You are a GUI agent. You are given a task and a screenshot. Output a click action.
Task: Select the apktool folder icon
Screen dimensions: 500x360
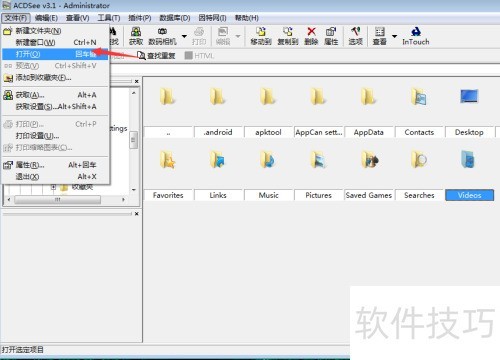268,97
